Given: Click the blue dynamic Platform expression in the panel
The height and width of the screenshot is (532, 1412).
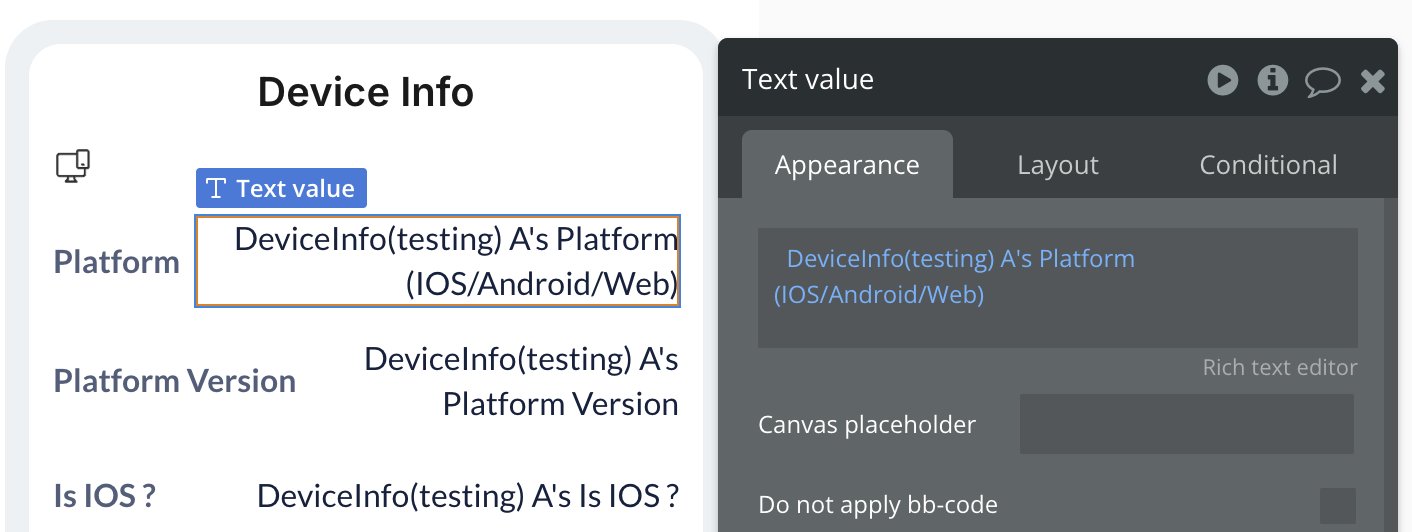Looking at the screenshot, I should [954, 277].
